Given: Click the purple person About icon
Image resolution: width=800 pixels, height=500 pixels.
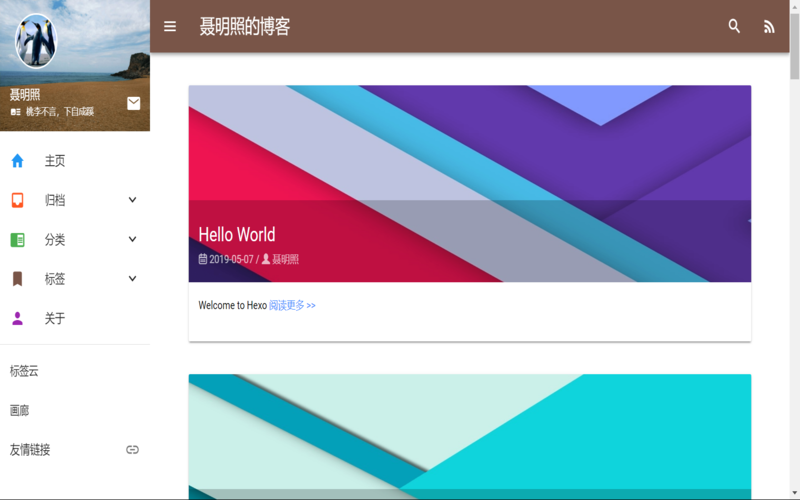Looking at the screenshot, I should [x=17, y=319].
